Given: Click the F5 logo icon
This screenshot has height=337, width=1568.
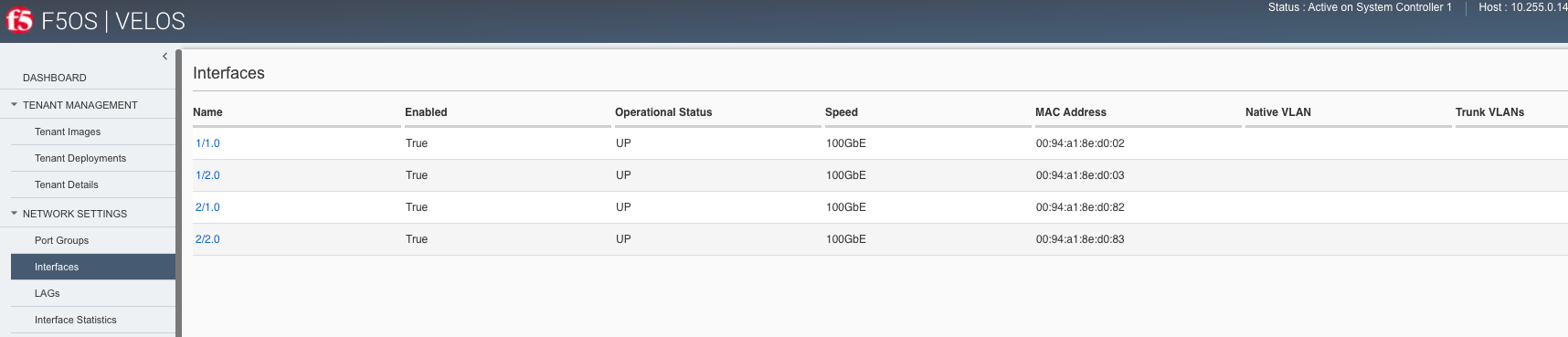Looking at the screenshot, I should click(19, 20).
